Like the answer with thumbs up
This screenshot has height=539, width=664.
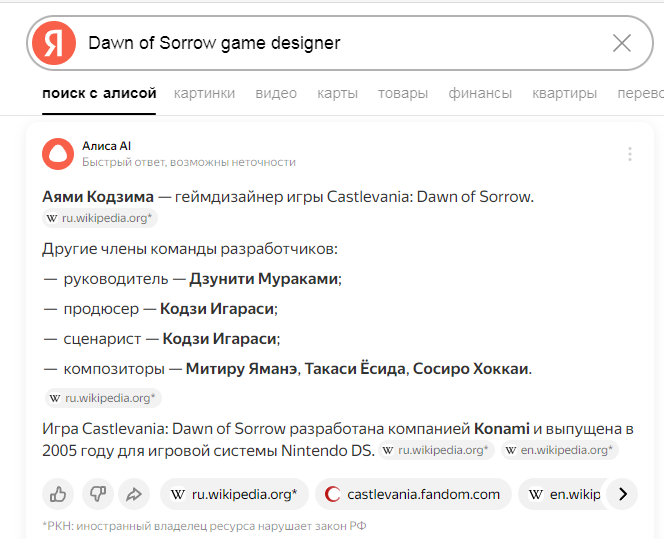(58, 494)
